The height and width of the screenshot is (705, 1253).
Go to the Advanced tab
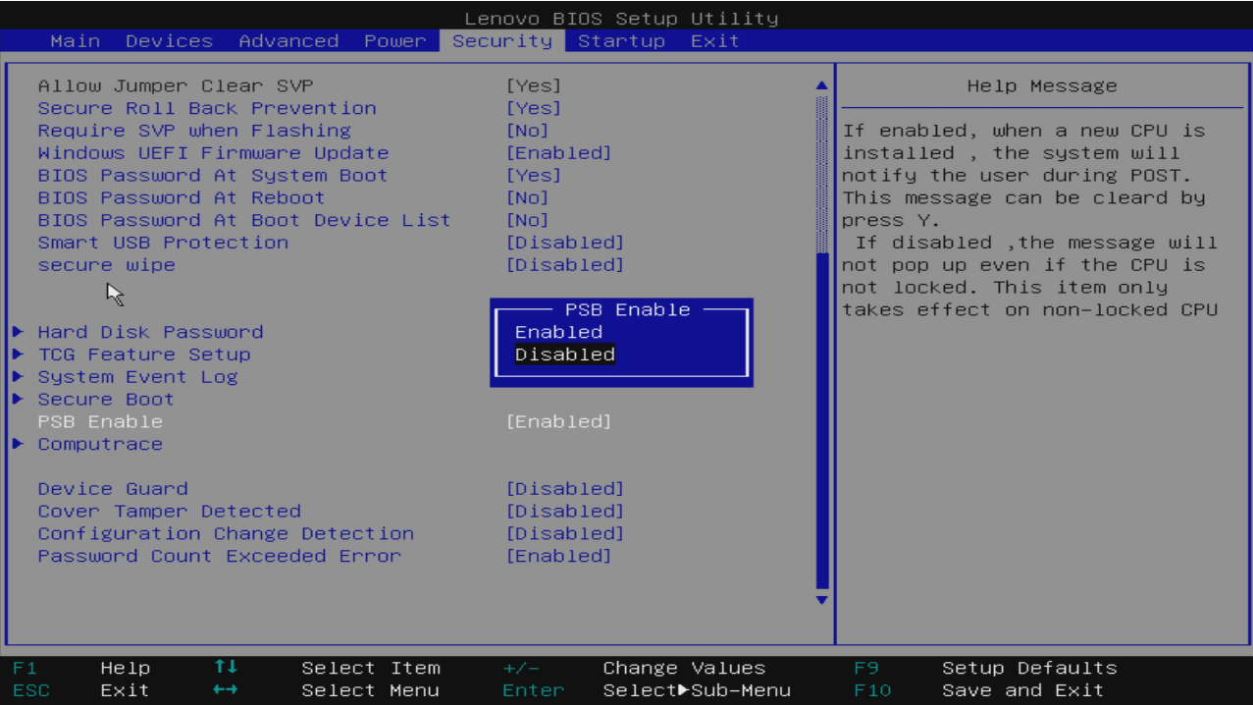point(288,41)
